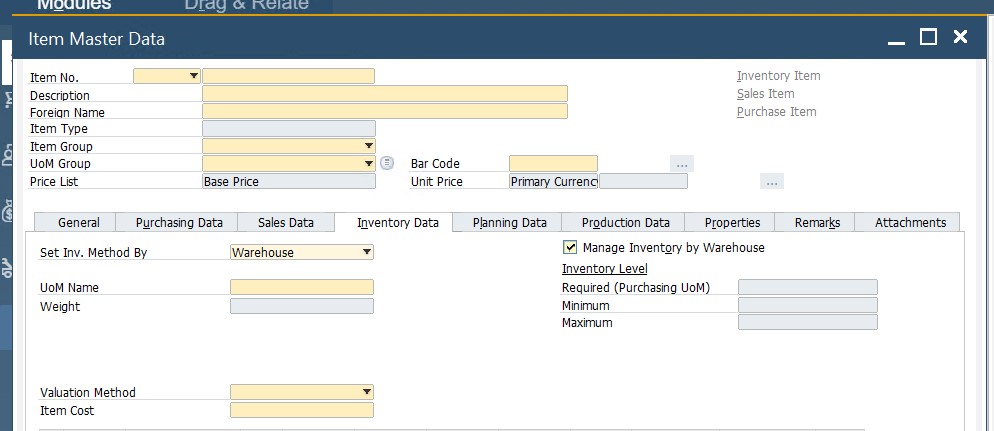Select the Drag & Relate tab
Viewport: 994px width, 431px height.
(246, 5)
